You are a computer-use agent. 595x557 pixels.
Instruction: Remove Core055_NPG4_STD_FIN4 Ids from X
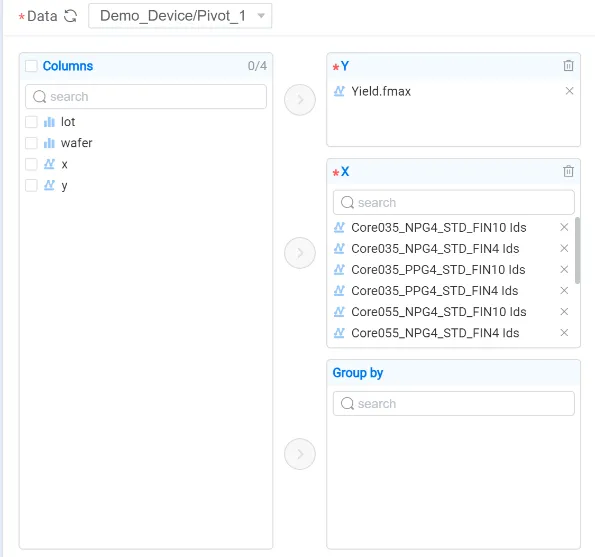(x=564, y=333)
